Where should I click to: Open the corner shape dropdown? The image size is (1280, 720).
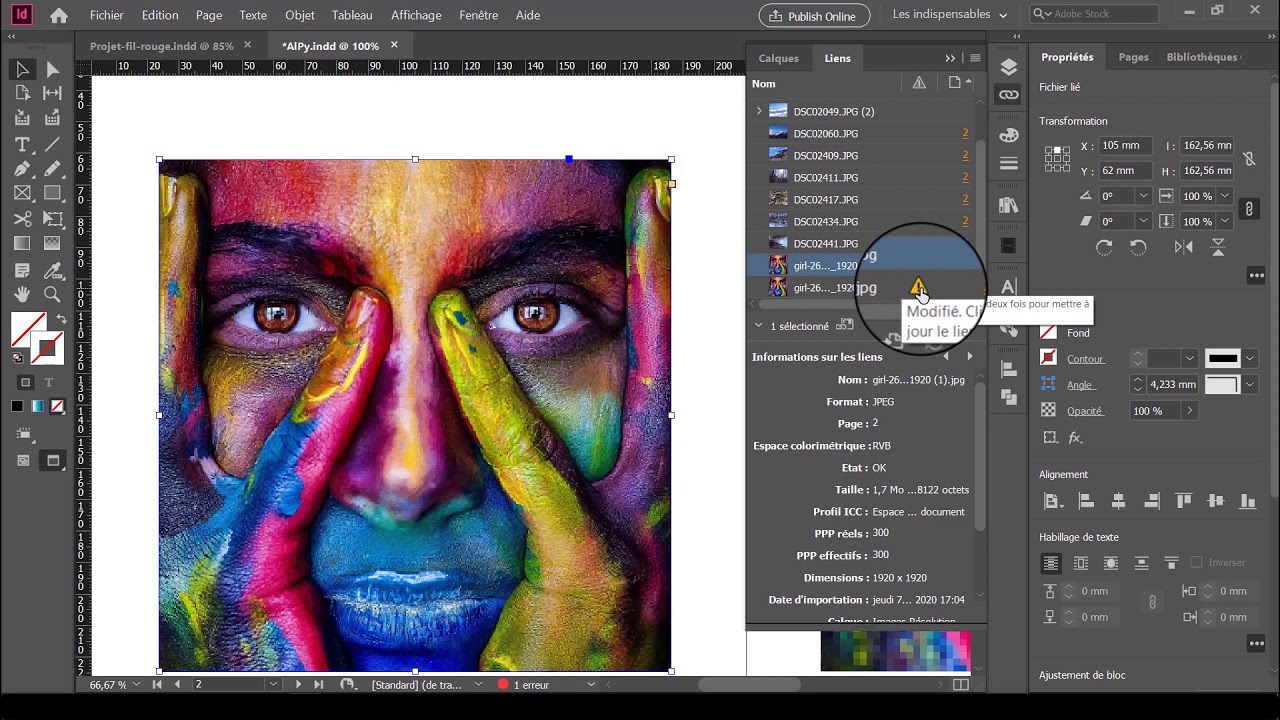[1250, 385]
